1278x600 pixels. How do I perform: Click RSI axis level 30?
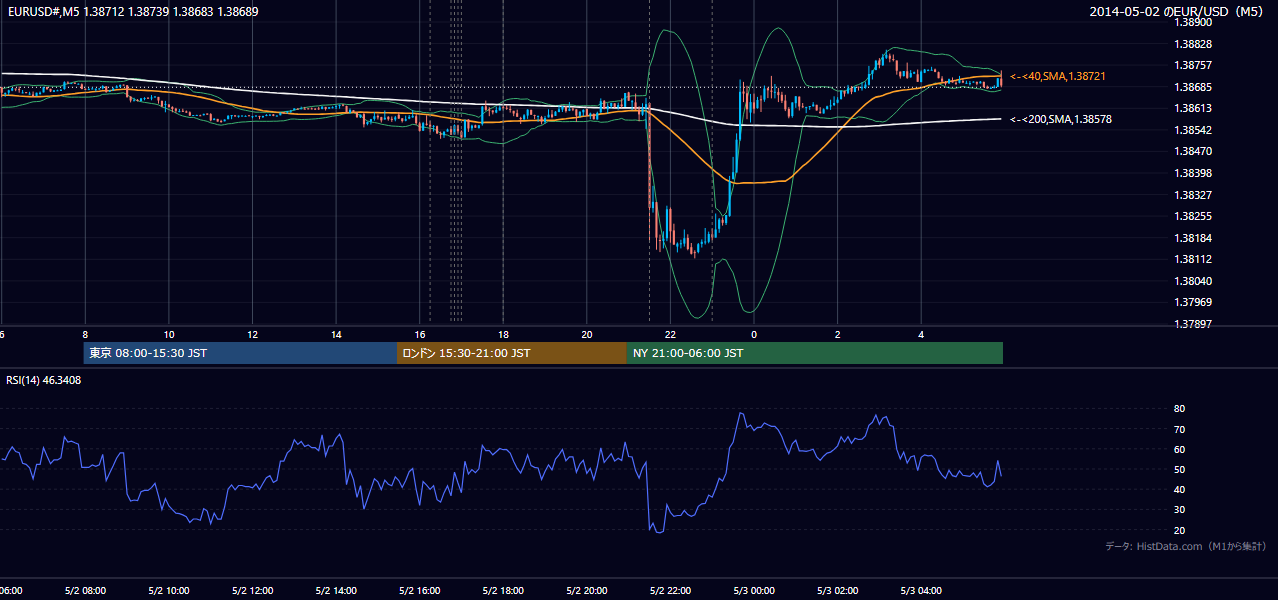pyautogui.click(x=1179, y=510)
